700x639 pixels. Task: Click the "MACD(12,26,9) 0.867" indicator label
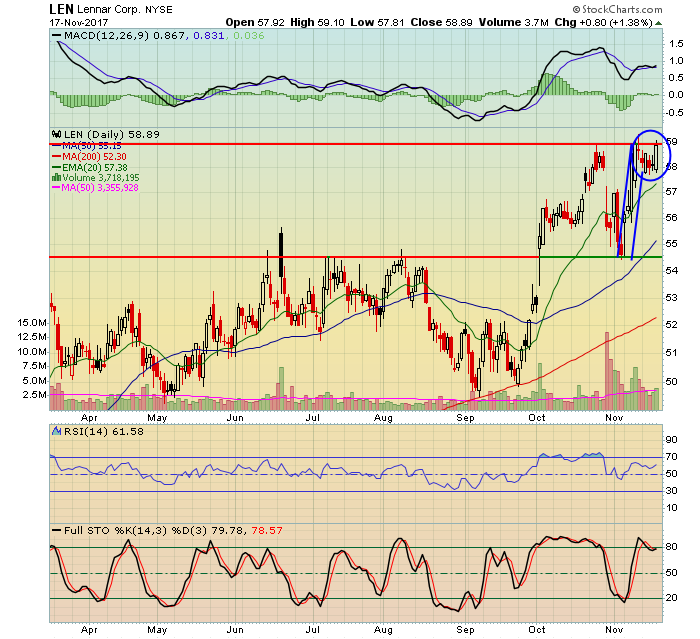(126, 36)
